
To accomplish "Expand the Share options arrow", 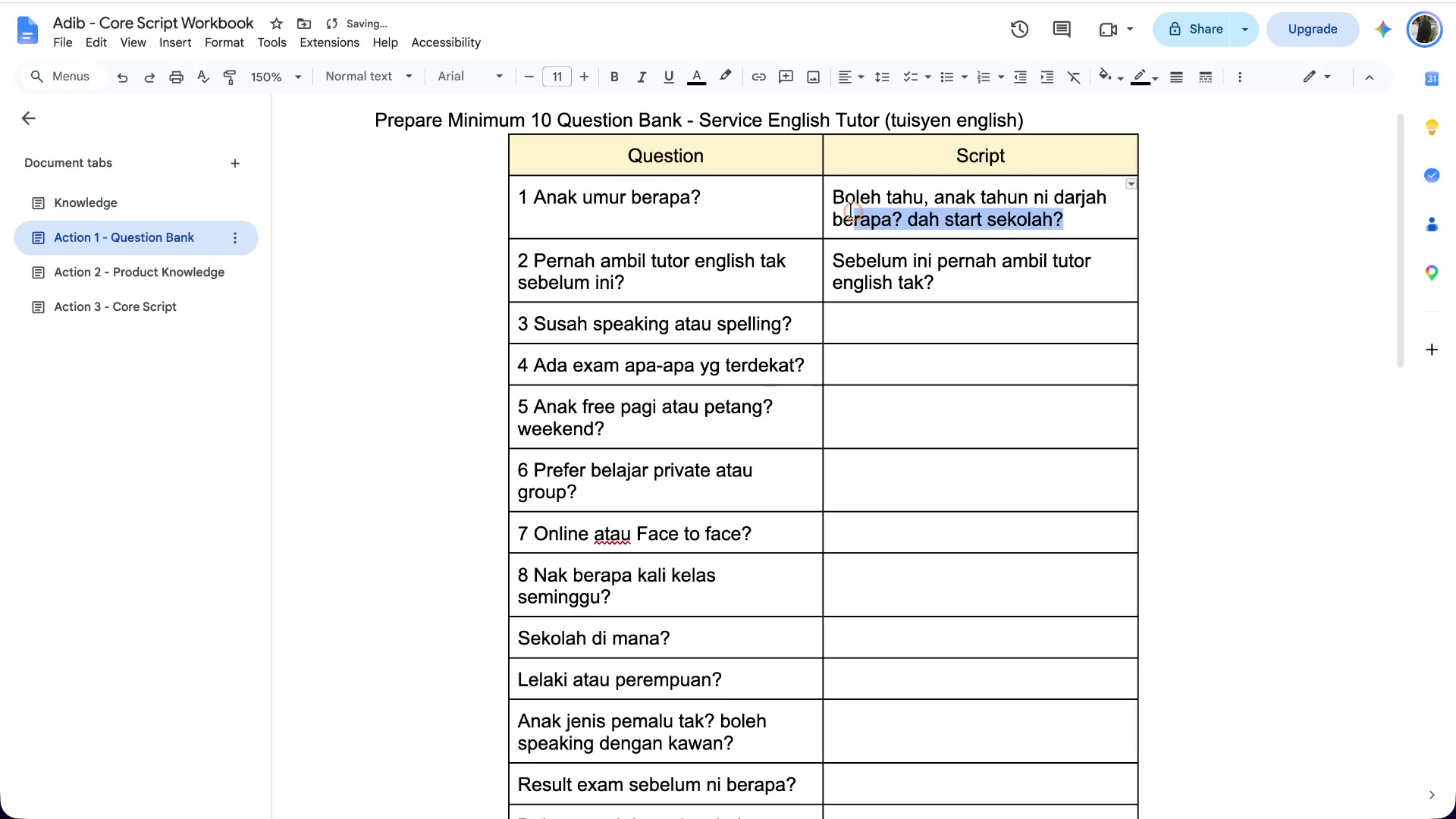I will pyautogui.click(x=1244, y=30).
